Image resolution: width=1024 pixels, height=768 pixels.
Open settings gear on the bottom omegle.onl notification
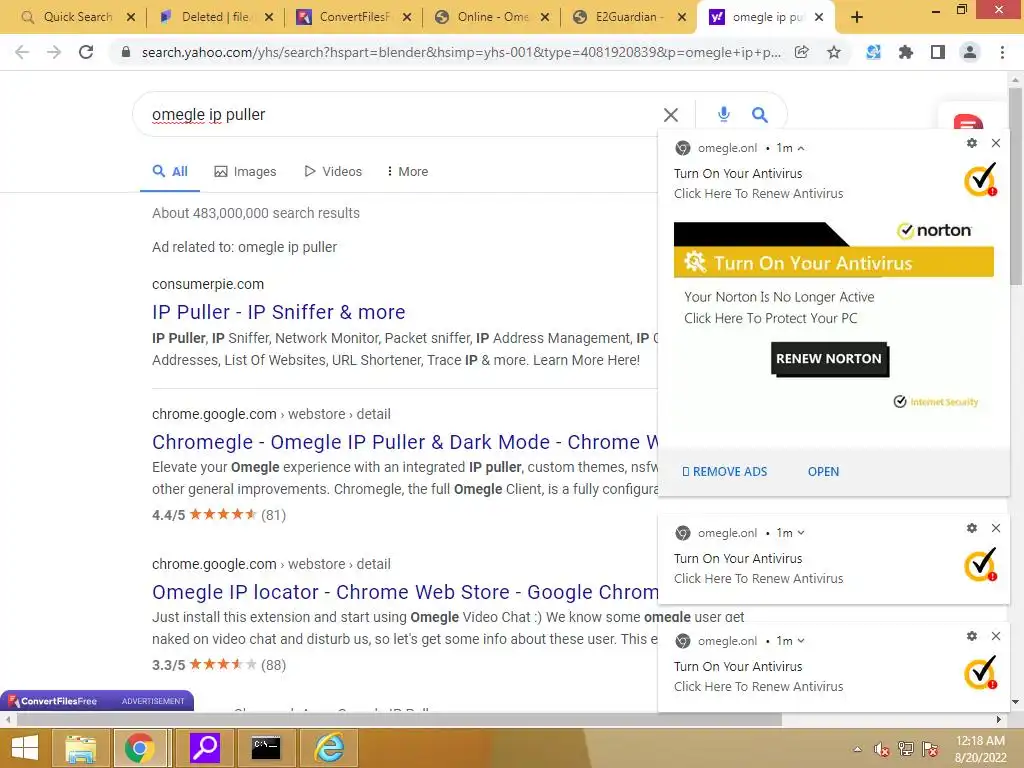point(972,636)
